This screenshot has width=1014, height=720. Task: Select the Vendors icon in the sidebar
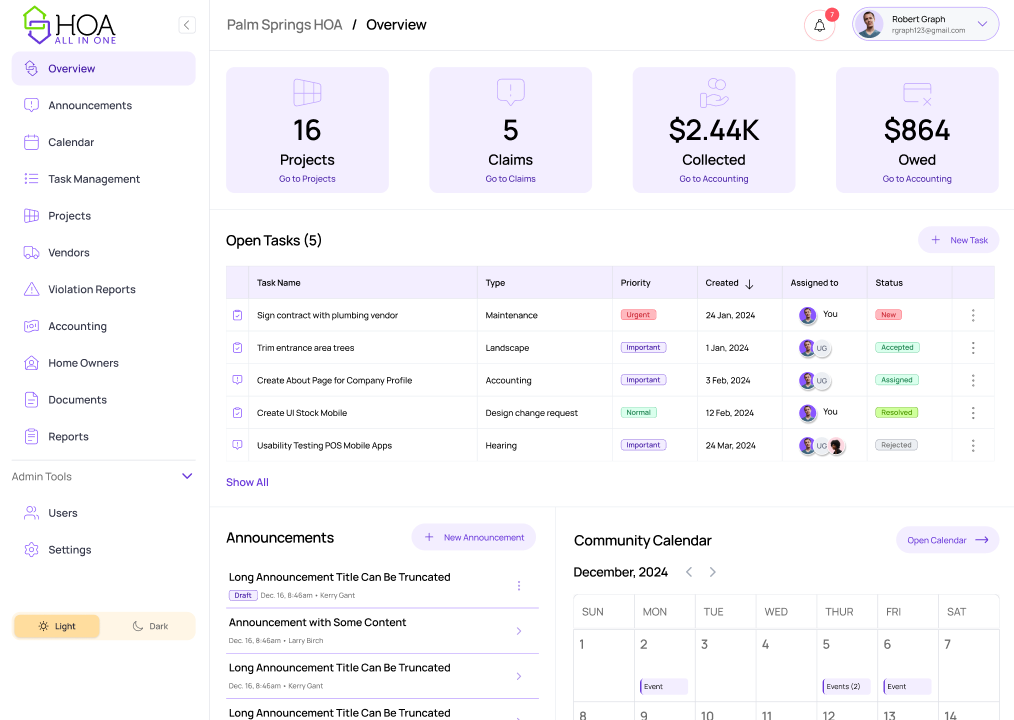29,252
